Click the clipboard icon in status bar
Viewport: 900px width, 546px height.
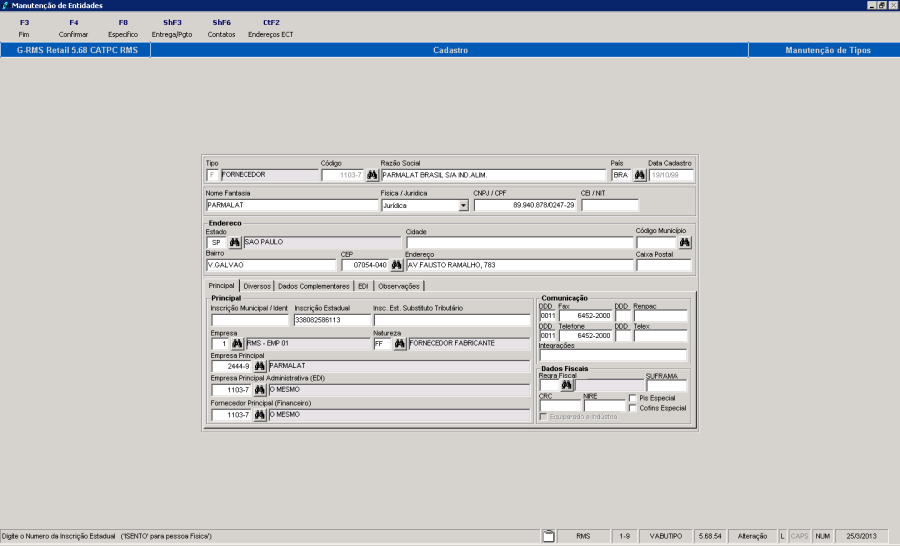549,536
